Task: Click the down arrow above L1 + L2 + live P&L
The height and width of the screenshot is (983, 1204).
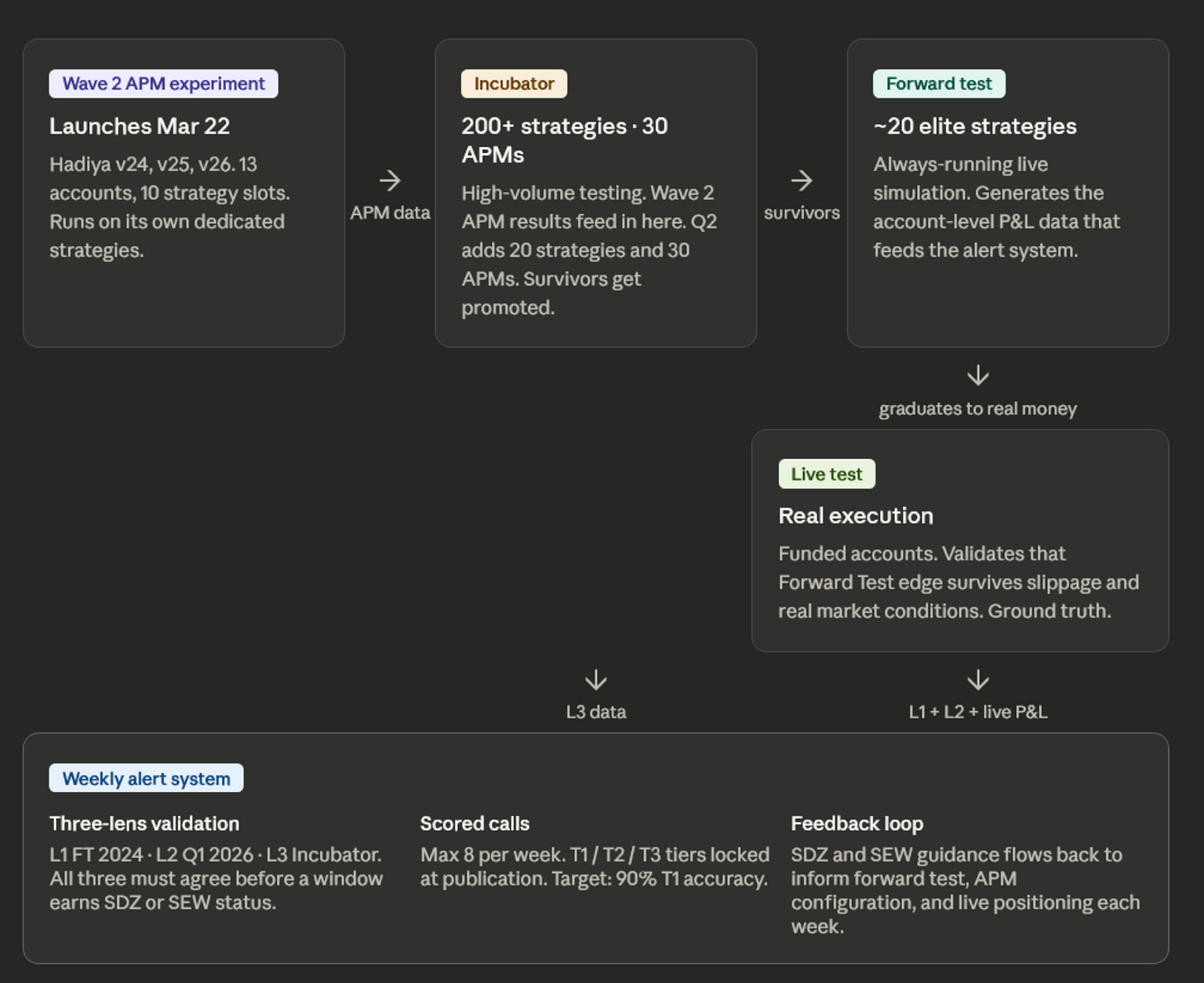Action: tap(978, 680)
